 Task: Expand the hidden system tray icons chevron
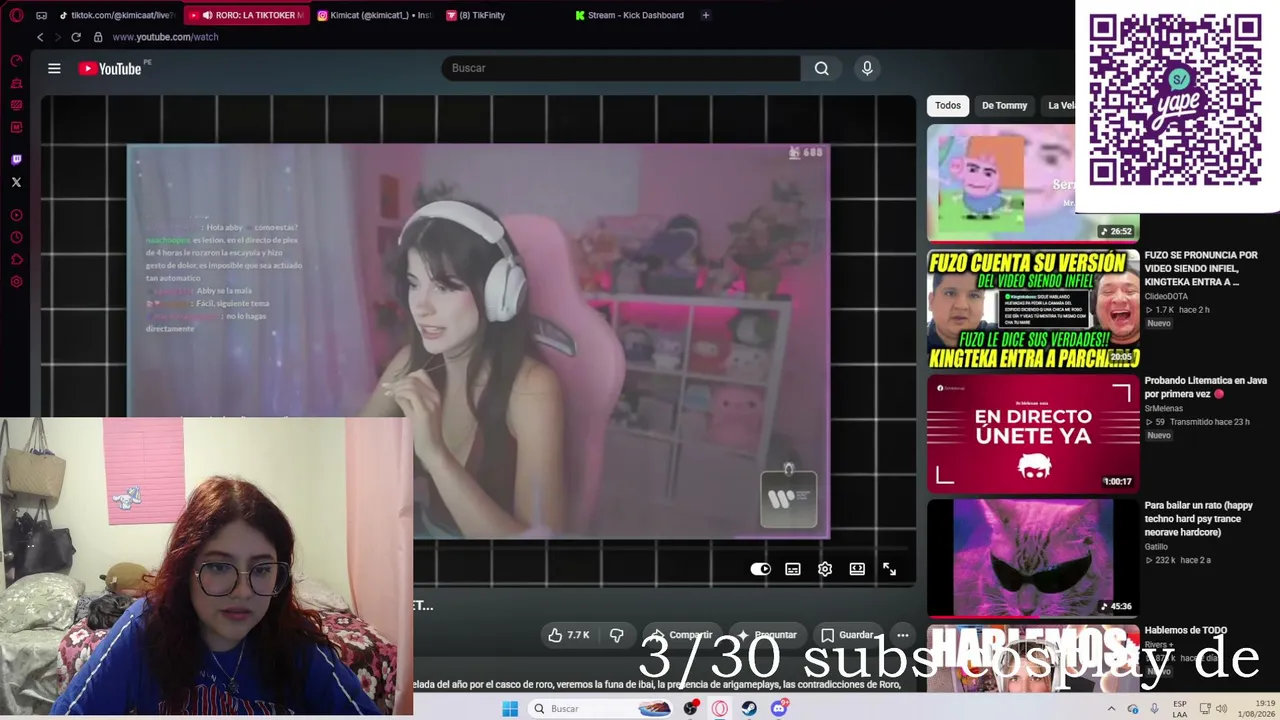pyautogui.click(x=1111, y=709)
